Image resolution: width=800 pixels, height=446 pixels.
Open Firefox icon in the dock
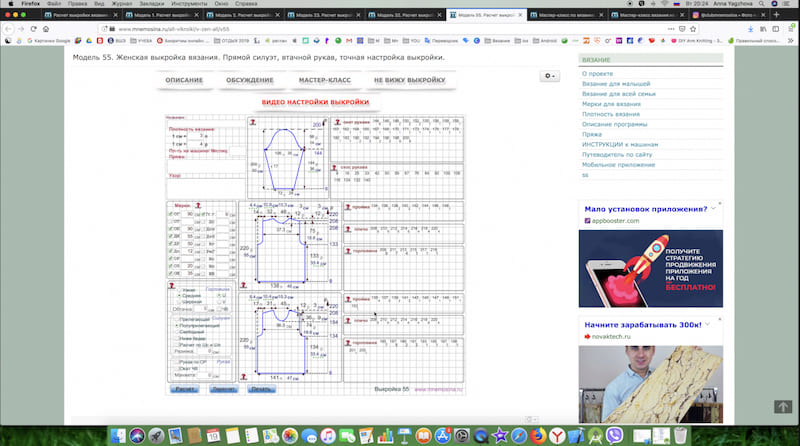coord(538,436)
